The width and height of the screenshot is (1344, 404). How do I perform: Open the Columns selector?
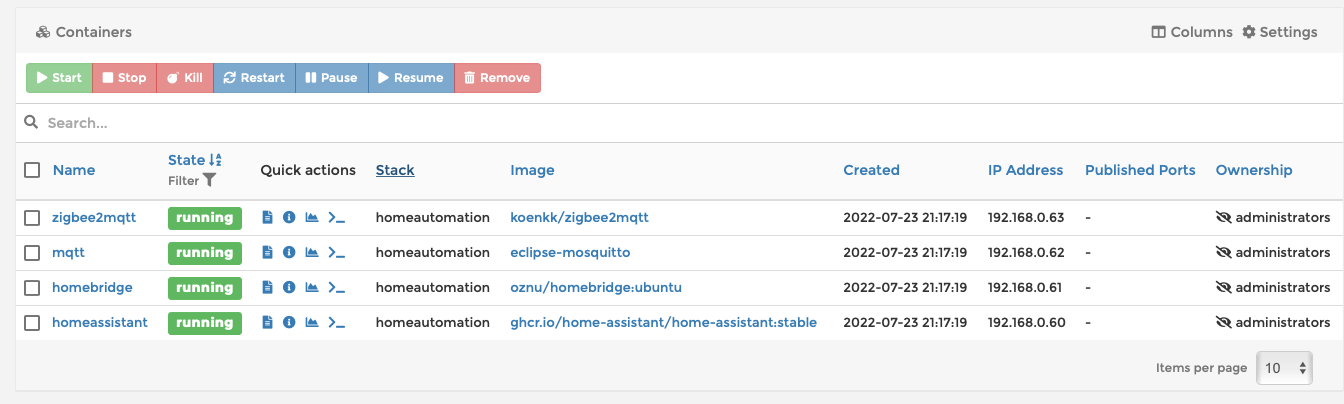(x=1192, y=32)
